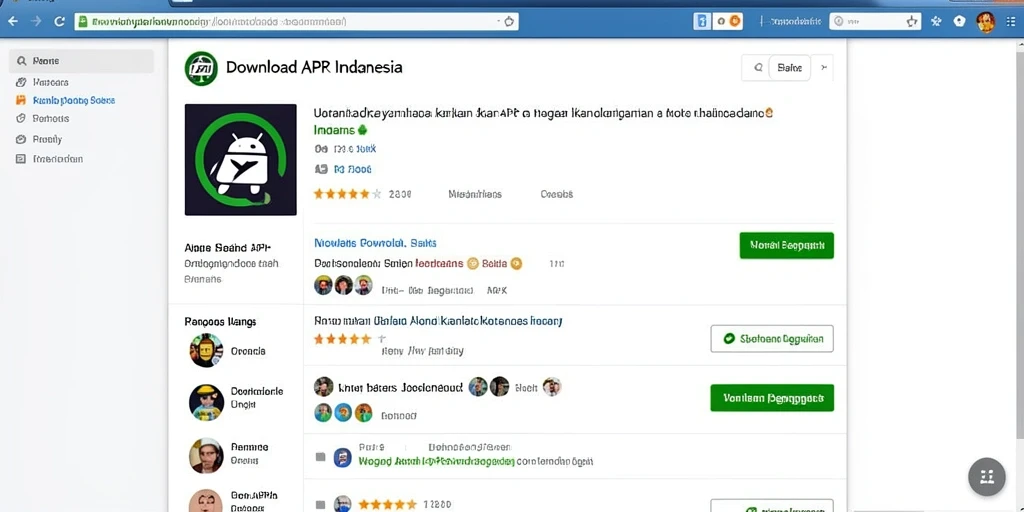Screen dimensions: 1024x512
Task: Click the green "Indaems" developer link
Action: pos(336,130)
